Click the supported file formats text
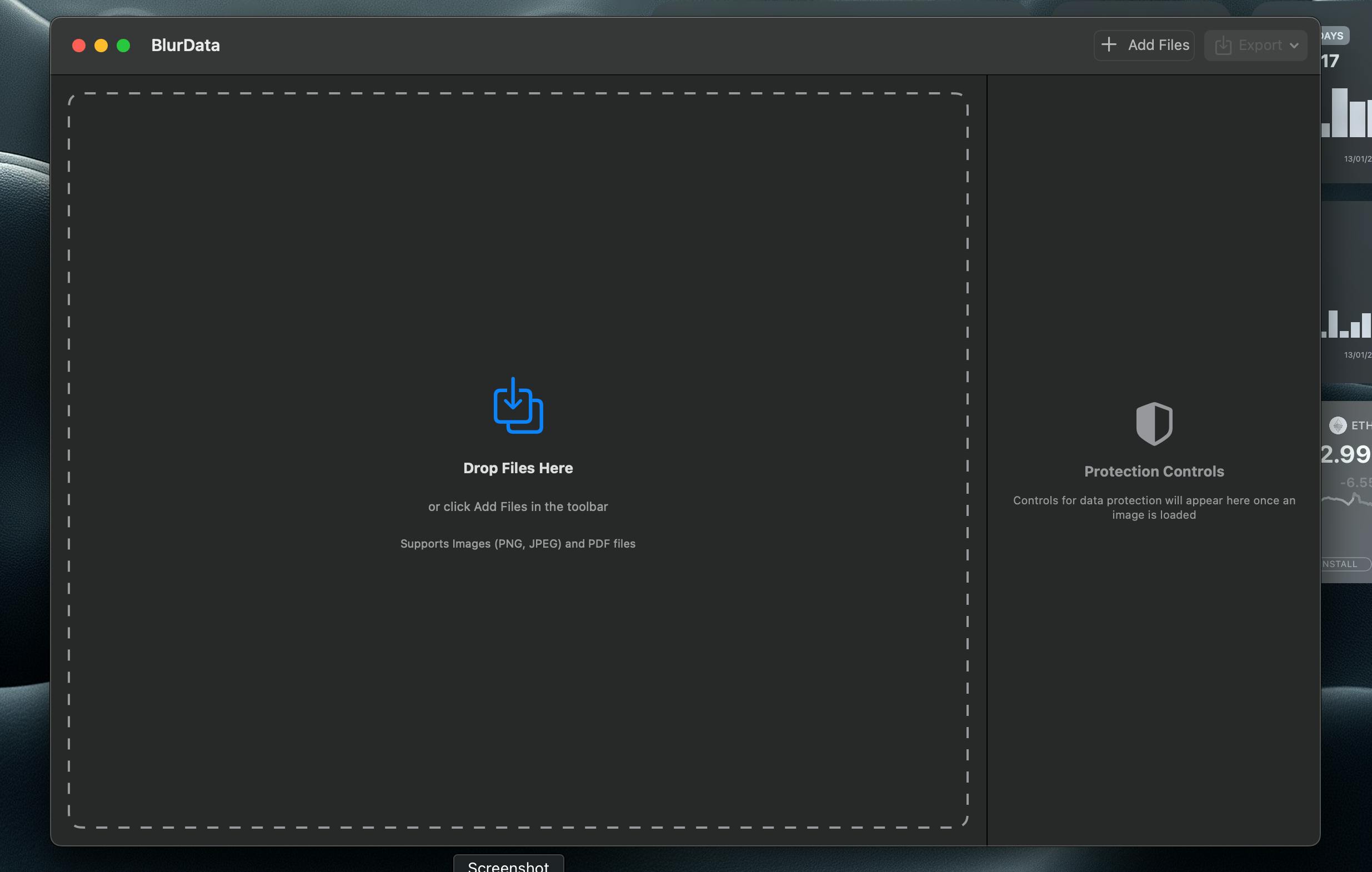Screen dimensions: 1372x872 tap(518, 543)
